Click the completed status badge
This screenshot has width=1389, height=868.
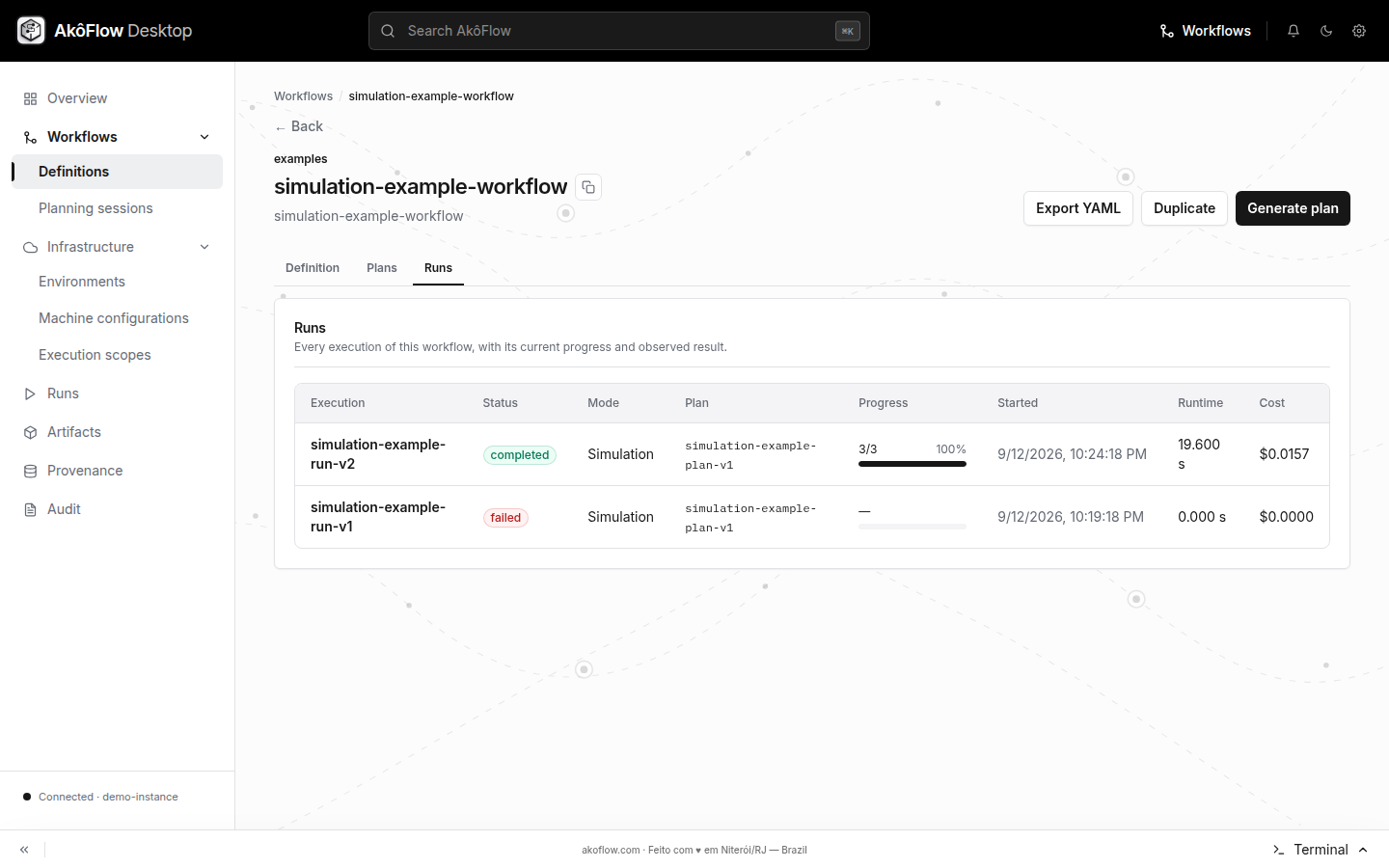click(x=520, y=455)
